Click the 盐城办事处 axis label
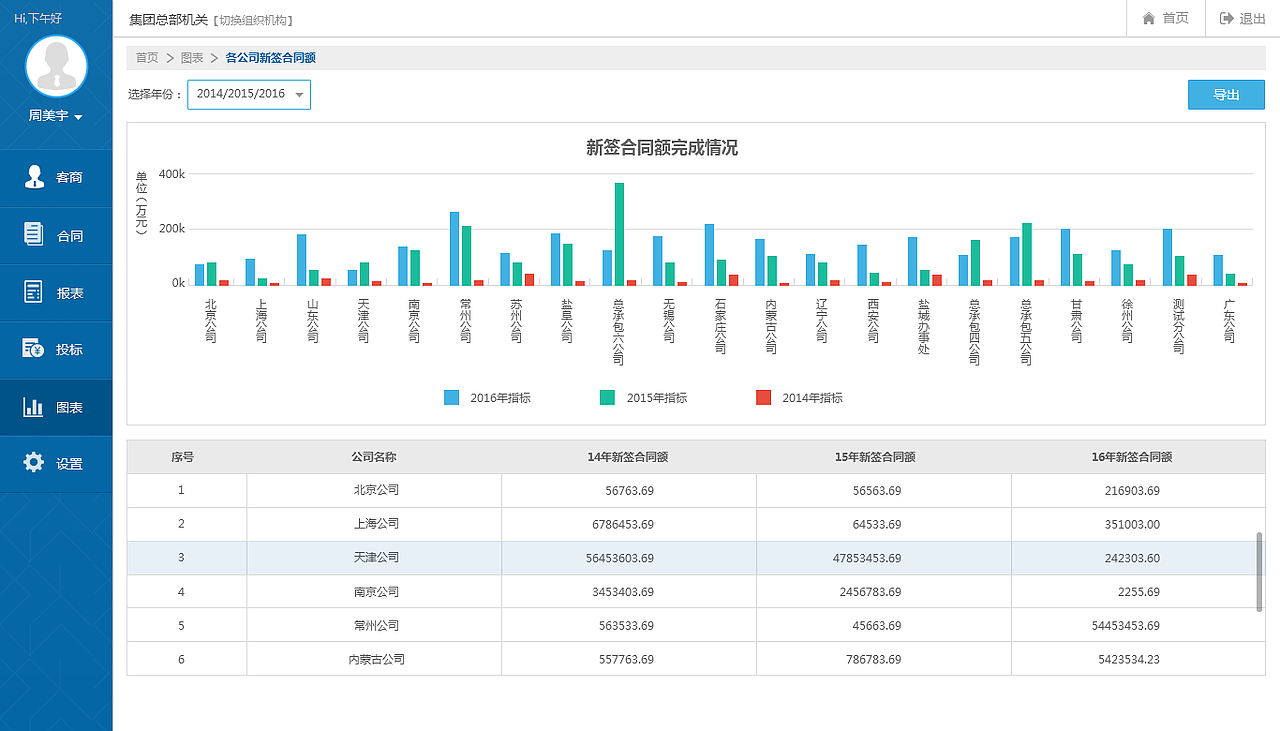This screenshot has width=1280, height=731. coord(924,326)
